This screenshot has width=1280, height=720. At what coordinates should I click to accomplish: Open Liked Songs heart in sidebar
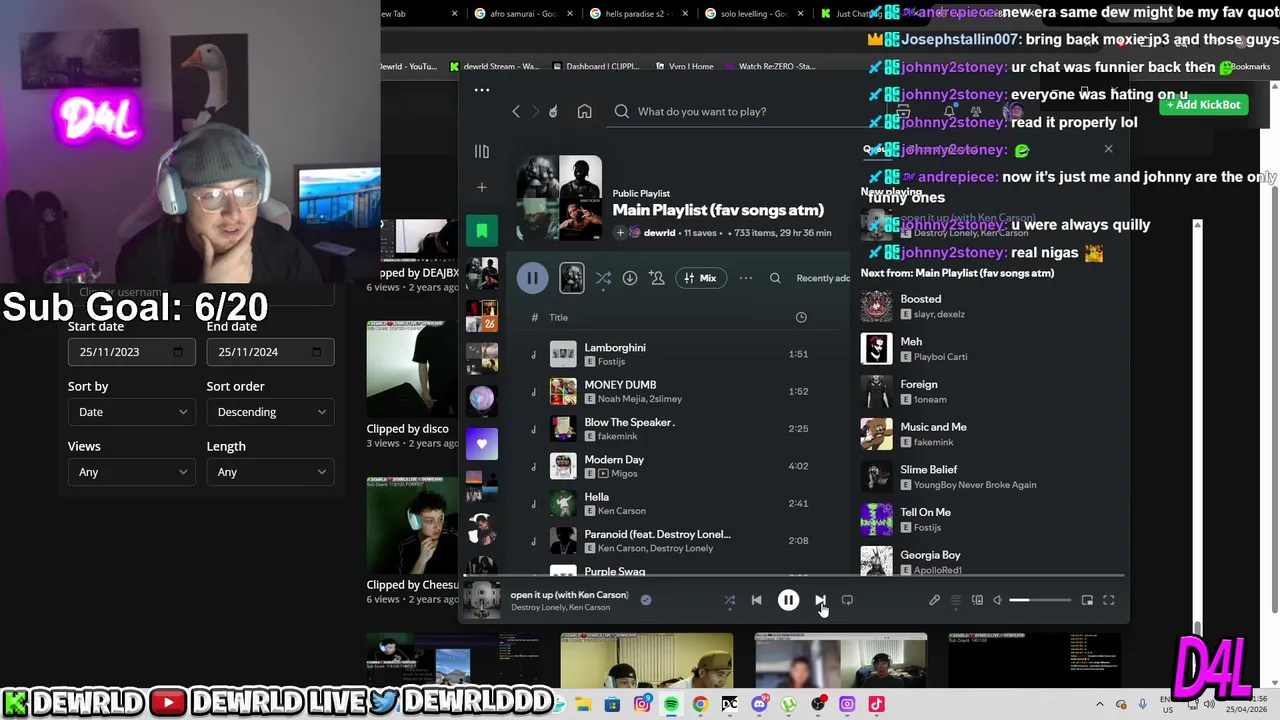(x=482, y=443)
